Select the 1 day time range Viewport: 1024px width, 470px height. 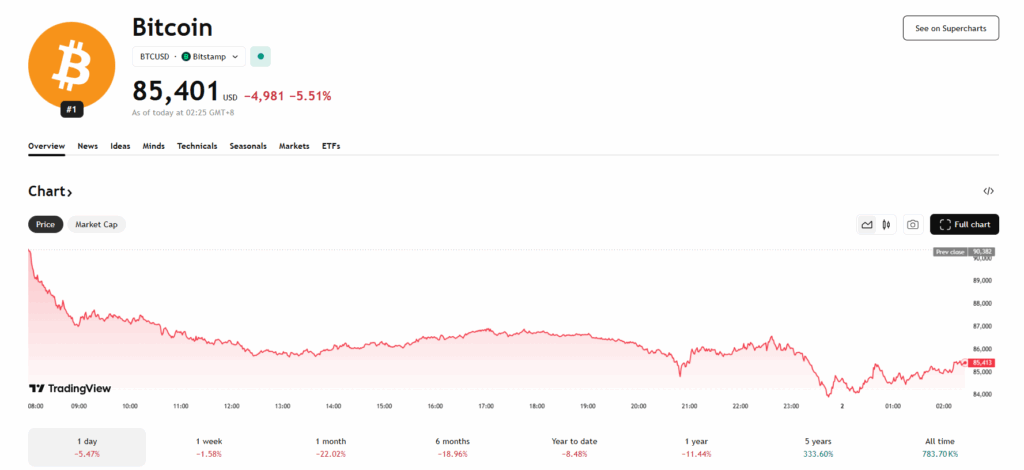87,447
